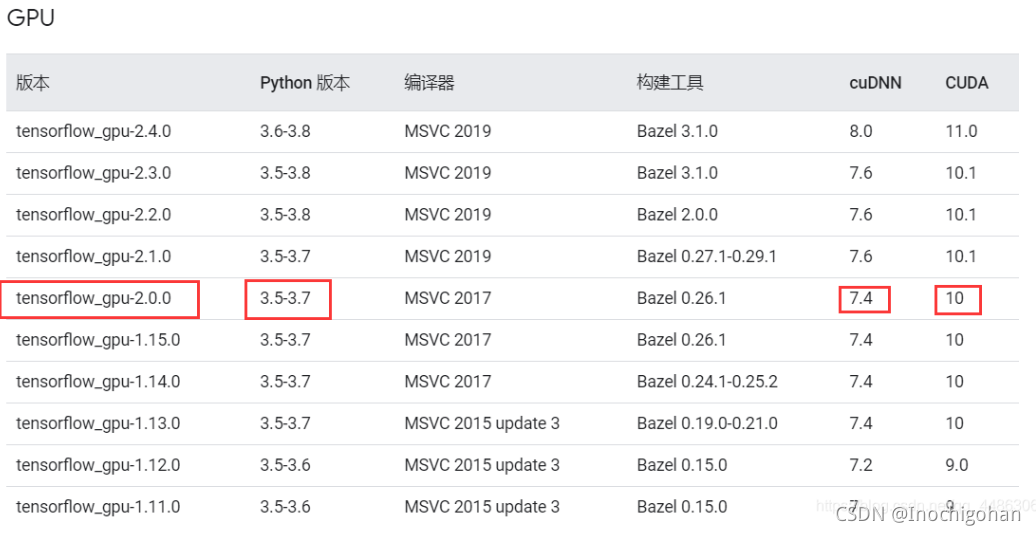The image size is (1036, 535).
Task: Click Bazel 3.1.0 in the tensorflow_gpu-2.4.0 row
Action: (677, 131)
